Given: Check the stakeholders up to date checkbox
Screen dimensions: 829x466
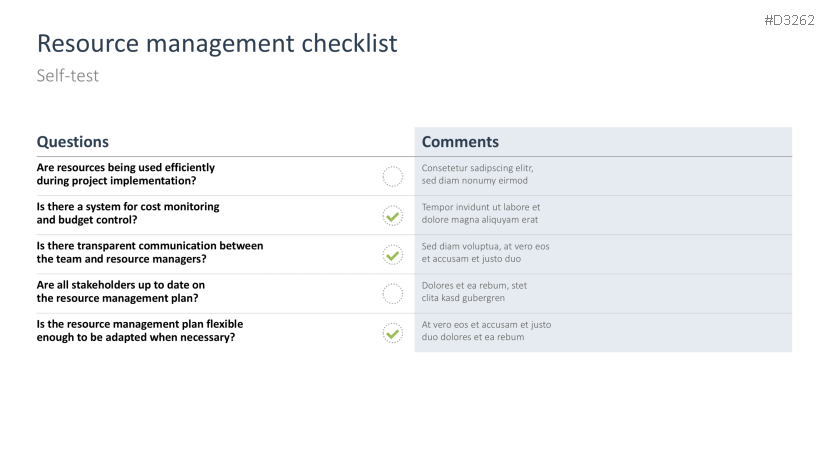Looking at the screenshot, I should point(393,293).
